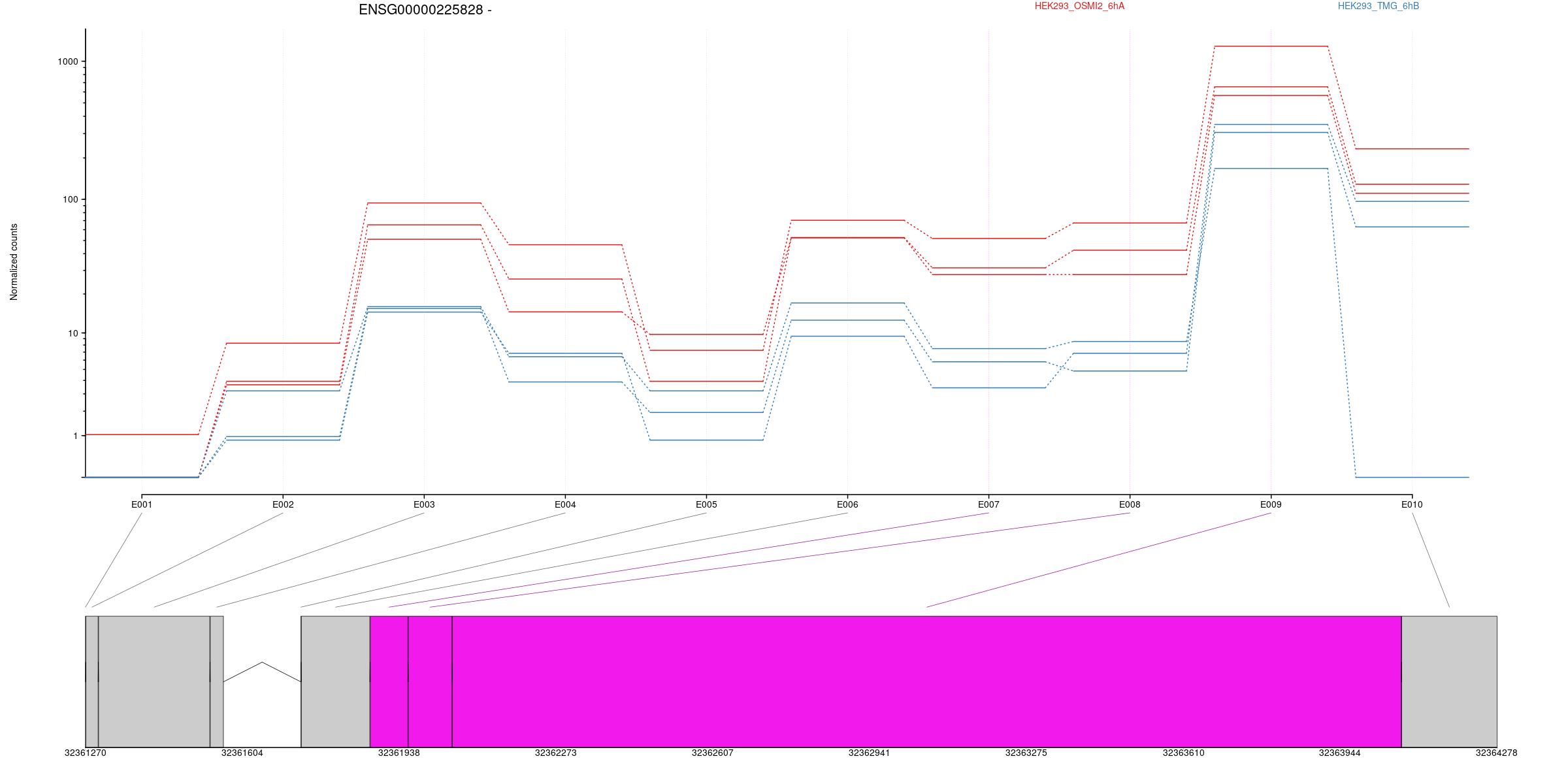1568x784 pixels.
Task: Click the topmost red line at E009
Action: (x=1271, y=46)
